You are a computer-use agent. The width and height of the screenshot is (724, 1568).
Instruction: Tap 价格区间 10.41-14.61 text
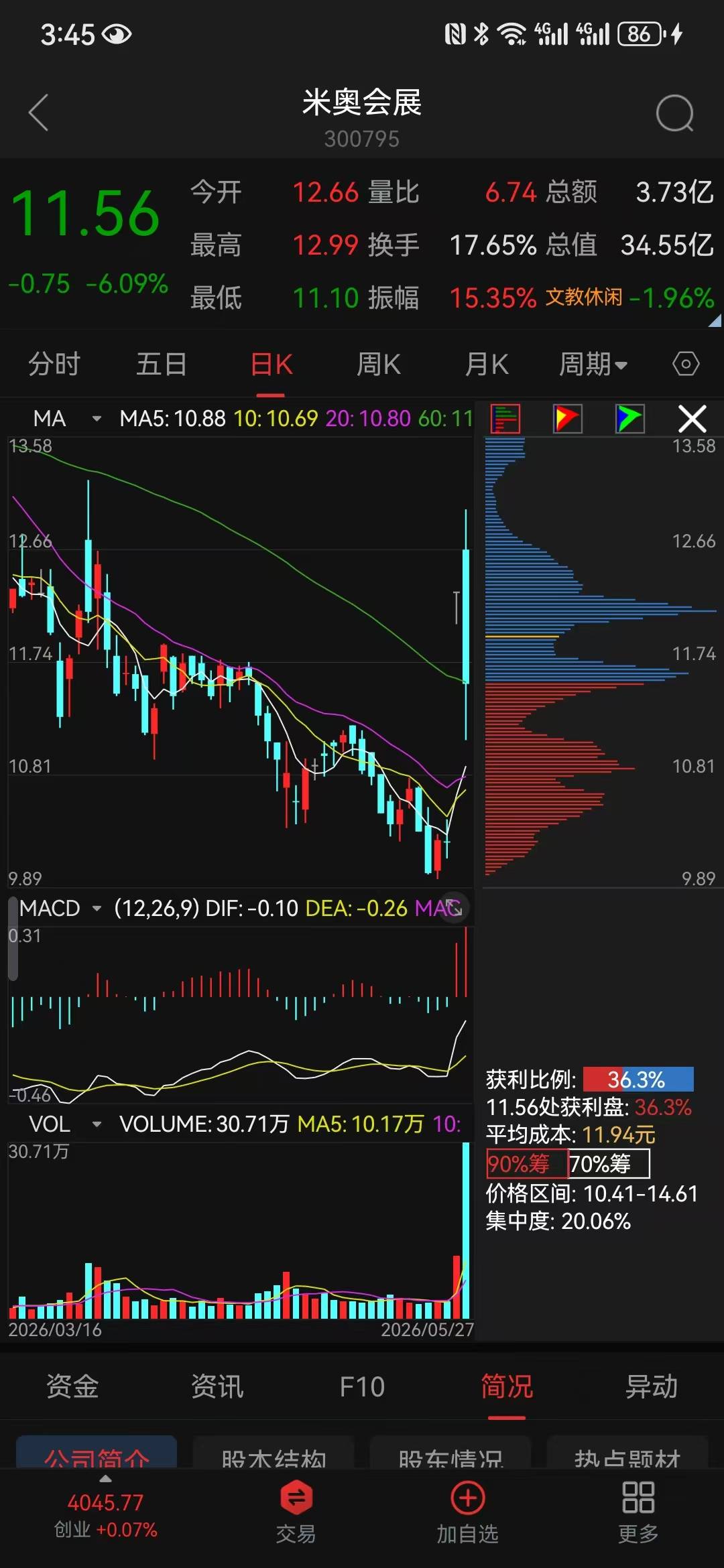click(x=592, y=1193)
